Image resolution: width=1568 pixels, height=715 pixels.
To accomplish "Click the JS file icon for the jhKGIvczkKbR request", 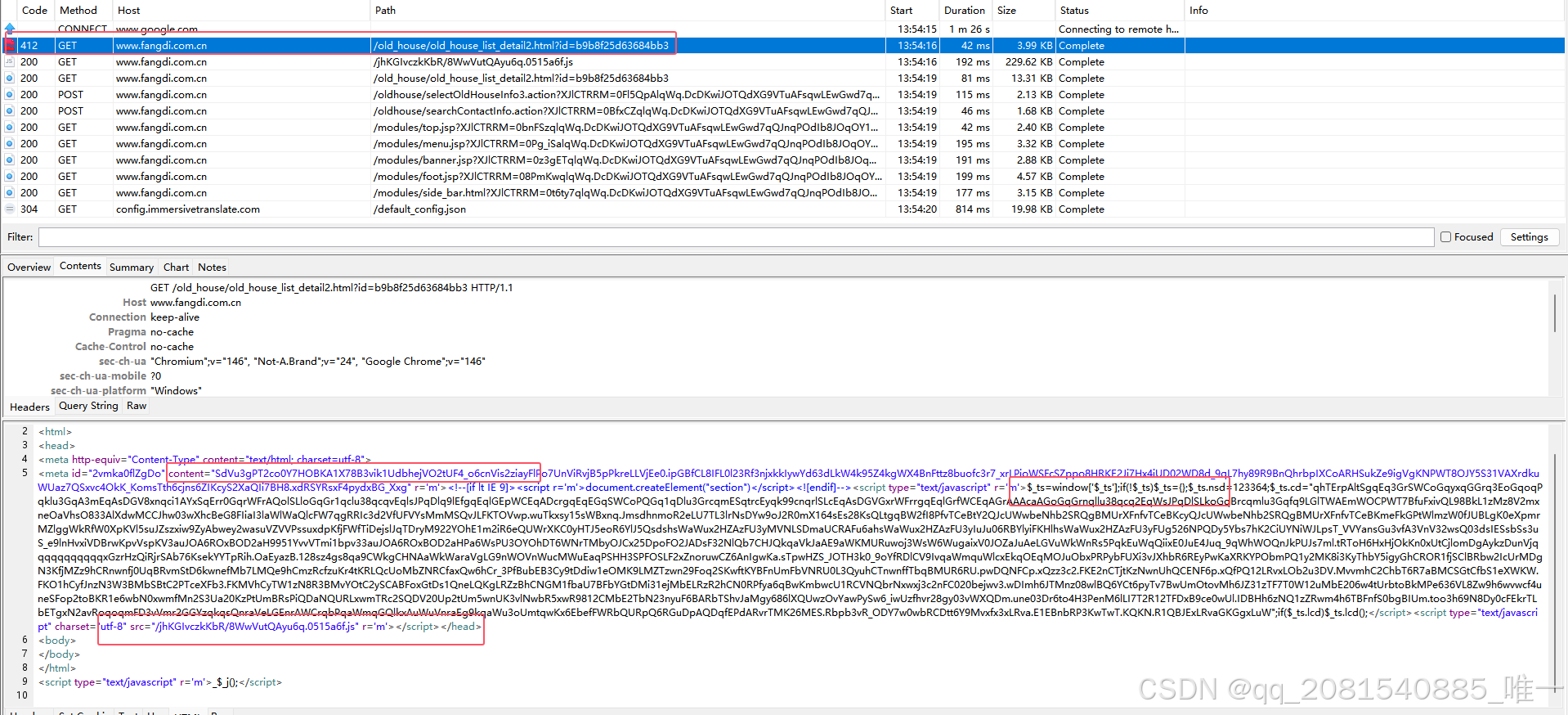I will pyautogui.click(x=10, y=62).
